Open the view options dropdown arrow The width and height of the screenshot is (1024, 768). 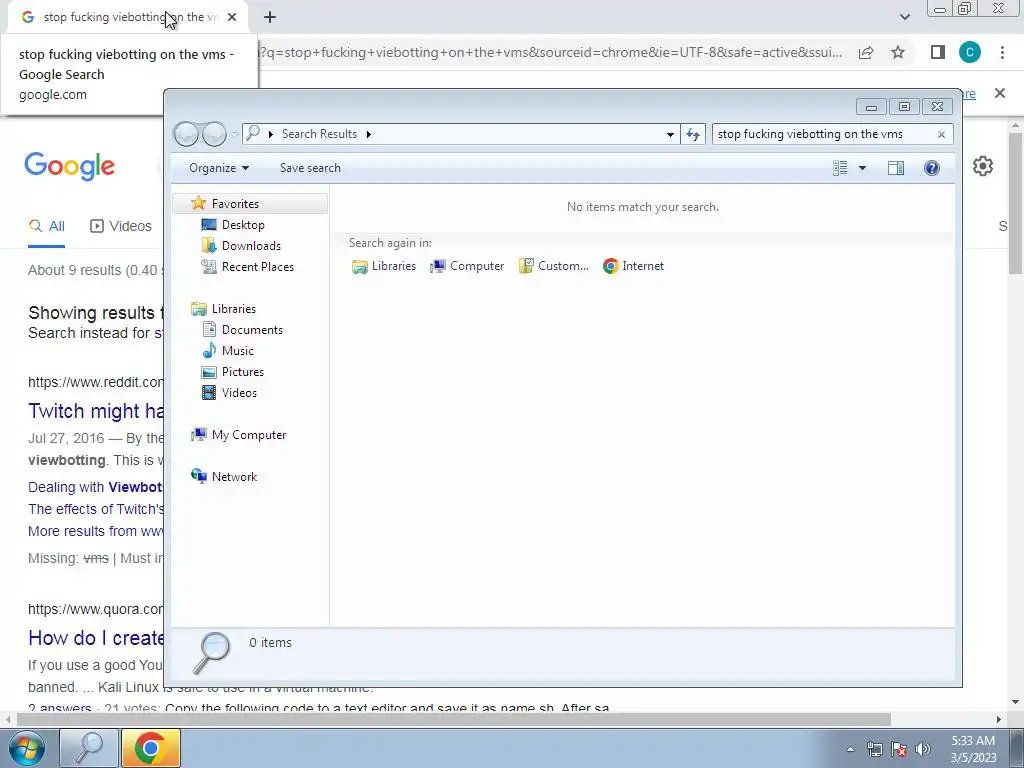[x=862, y=168]
